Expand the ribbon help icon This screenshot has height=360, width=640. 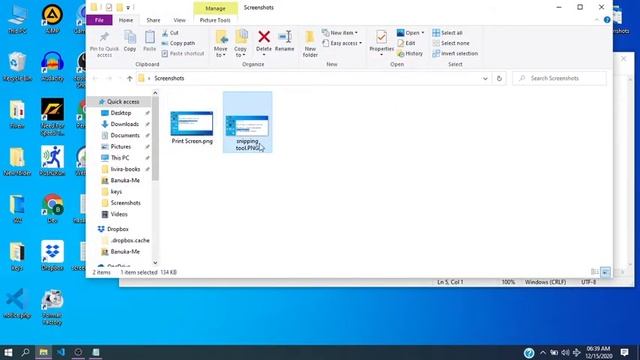click(607, 20)
